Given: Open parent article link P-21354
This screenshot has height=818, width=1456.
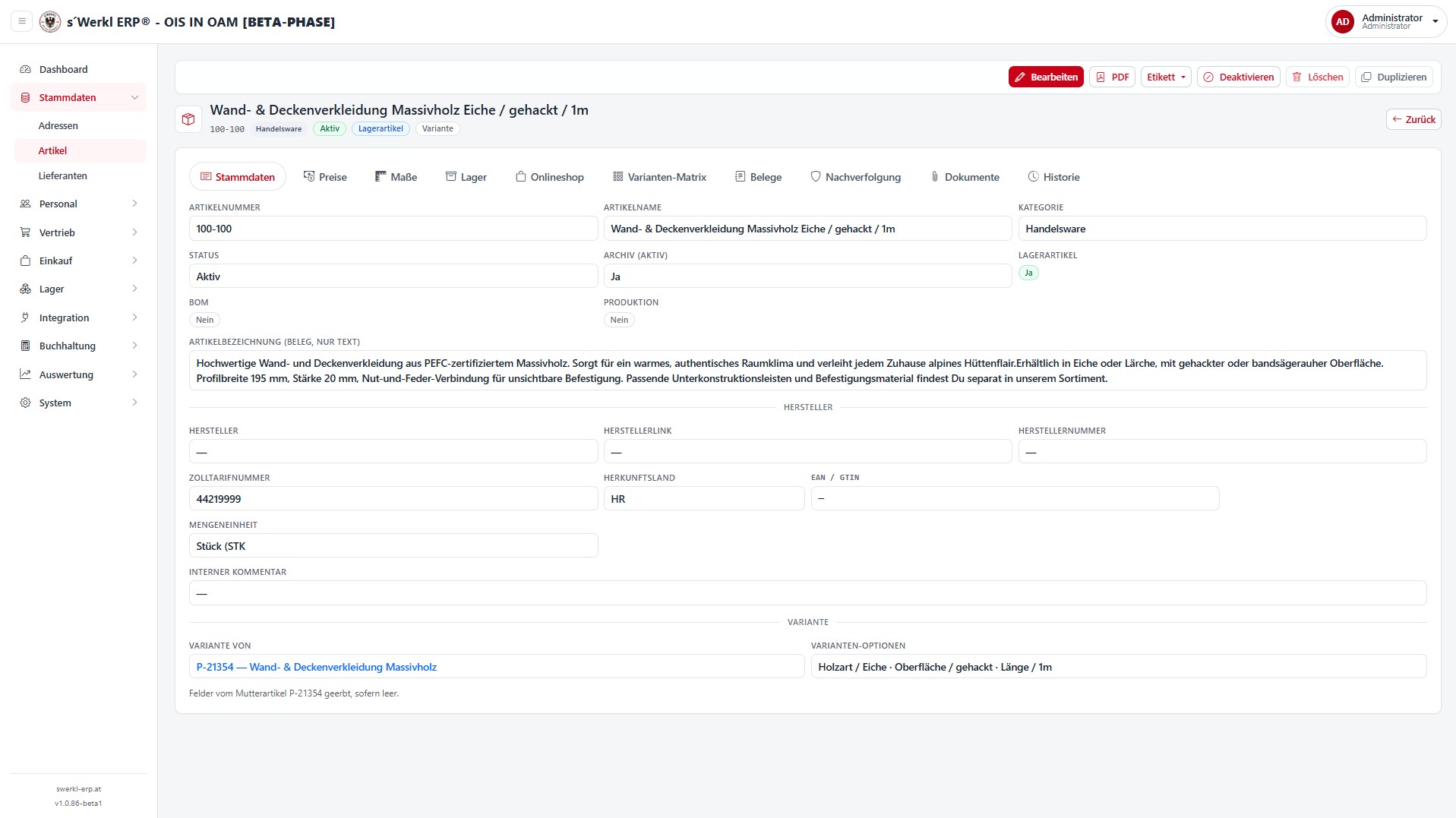Looking at the screenshot, I should point(317,667).
